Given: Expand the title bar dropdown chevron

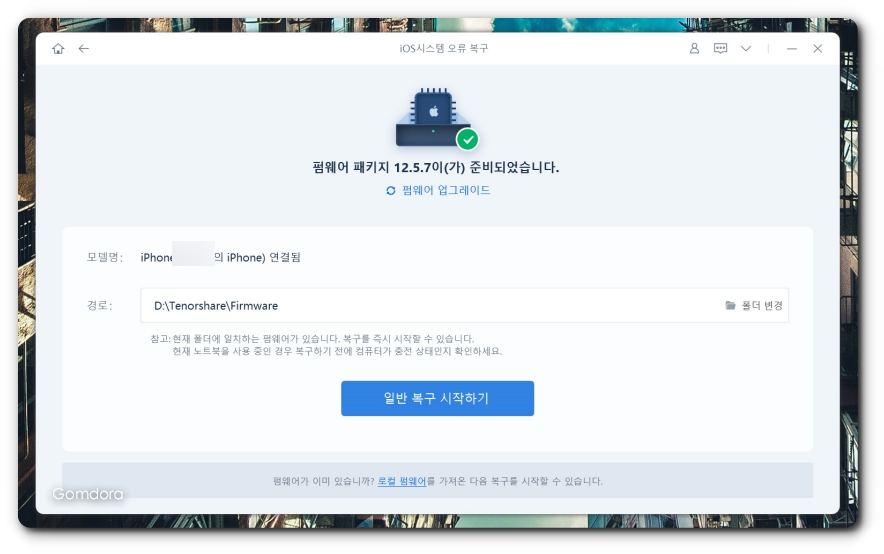Looking at the screenshot, I should pos(746,49).
